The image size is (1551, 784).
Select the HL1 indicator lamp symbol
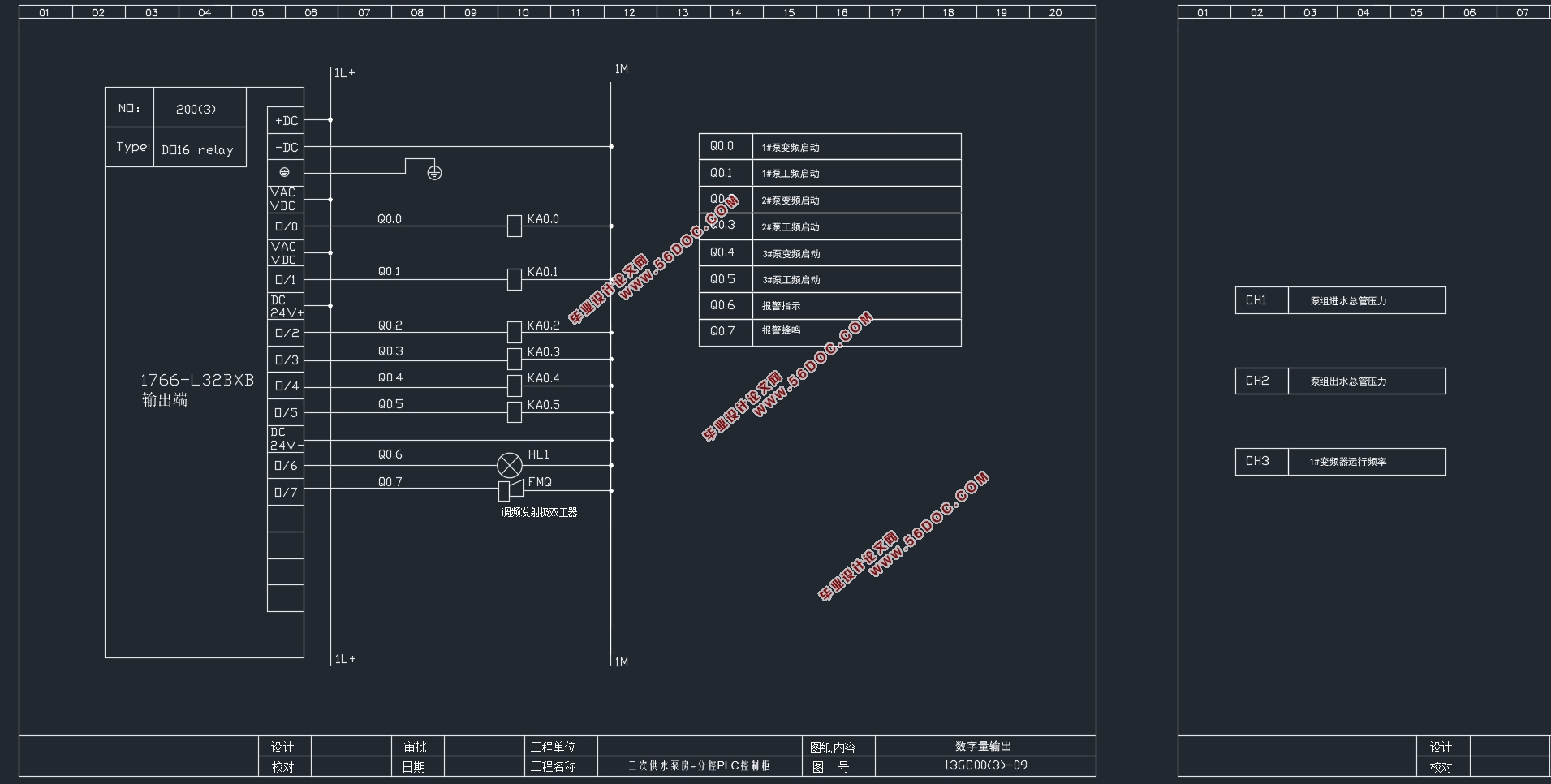pyautogui.click(x=510, y=466)
